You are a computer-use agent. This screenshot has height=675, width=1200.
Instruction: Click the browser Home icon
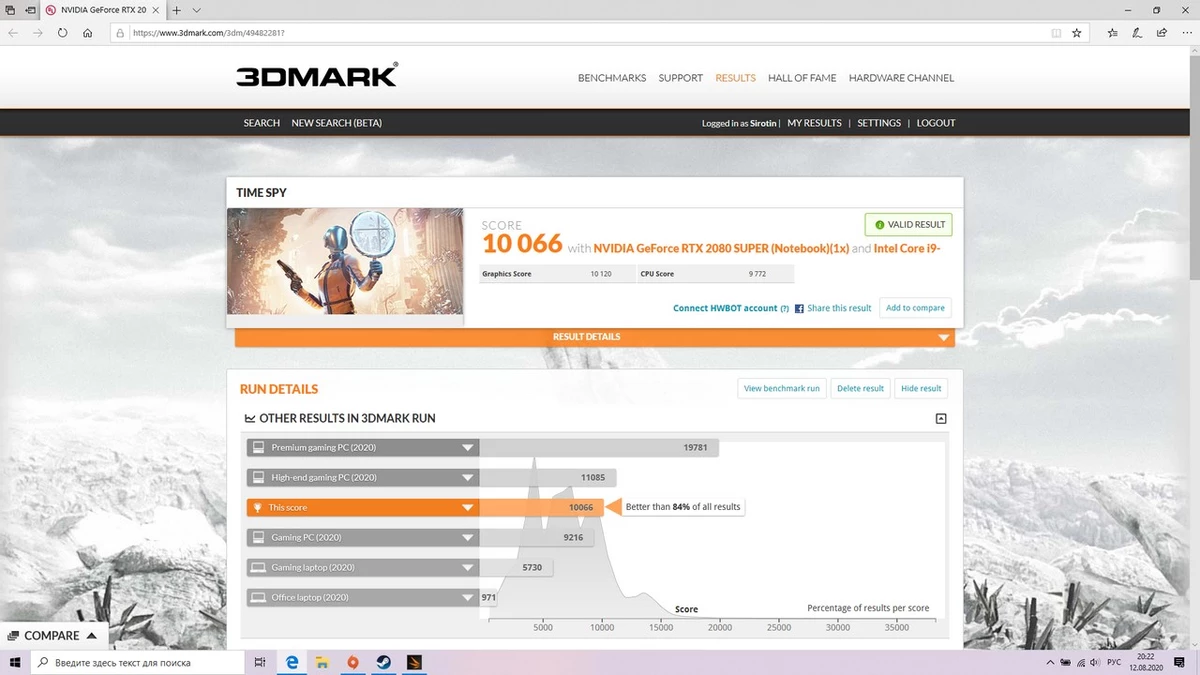pyautogui.click(x=88, y=33)
